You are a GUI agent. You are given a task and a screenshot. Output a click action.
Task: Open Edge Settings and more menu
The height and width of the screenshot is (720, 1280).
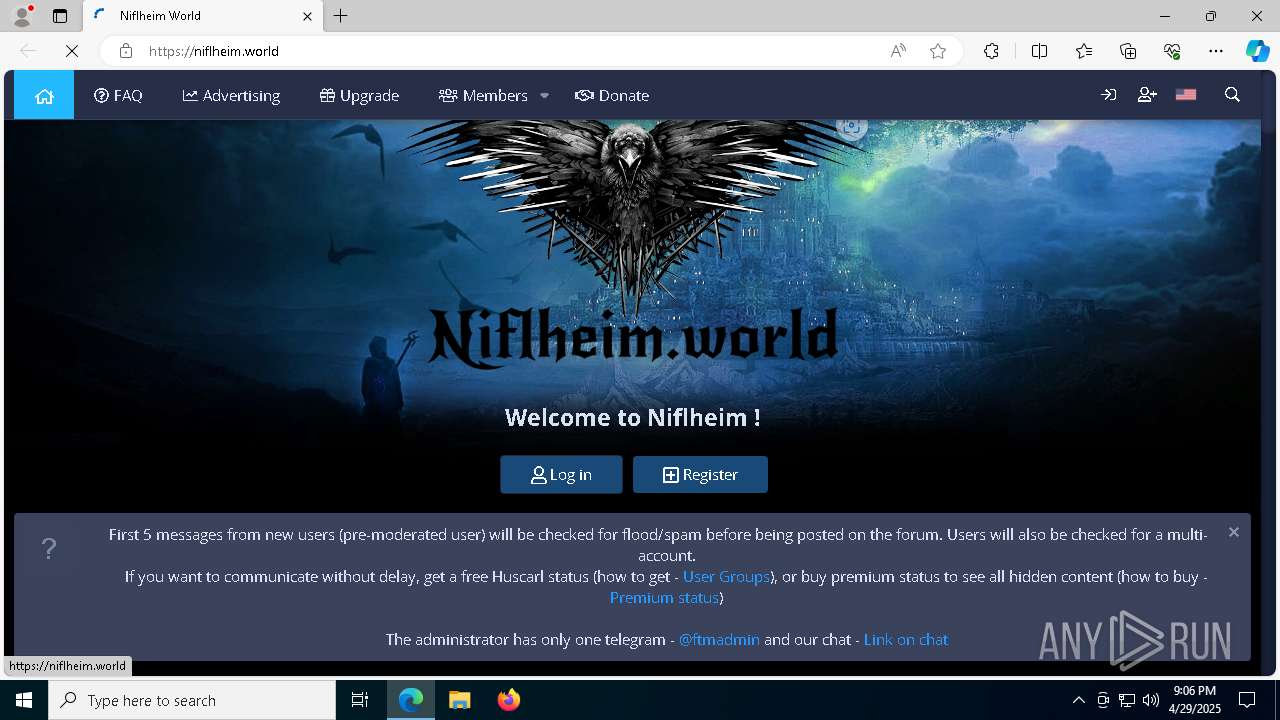tap(1216, 51)
